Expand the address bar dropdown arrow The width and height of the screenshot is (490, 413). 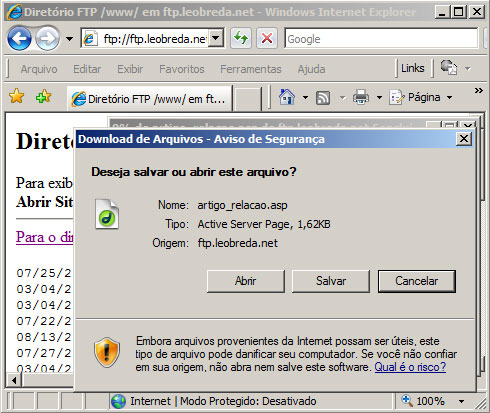[216, 39]
